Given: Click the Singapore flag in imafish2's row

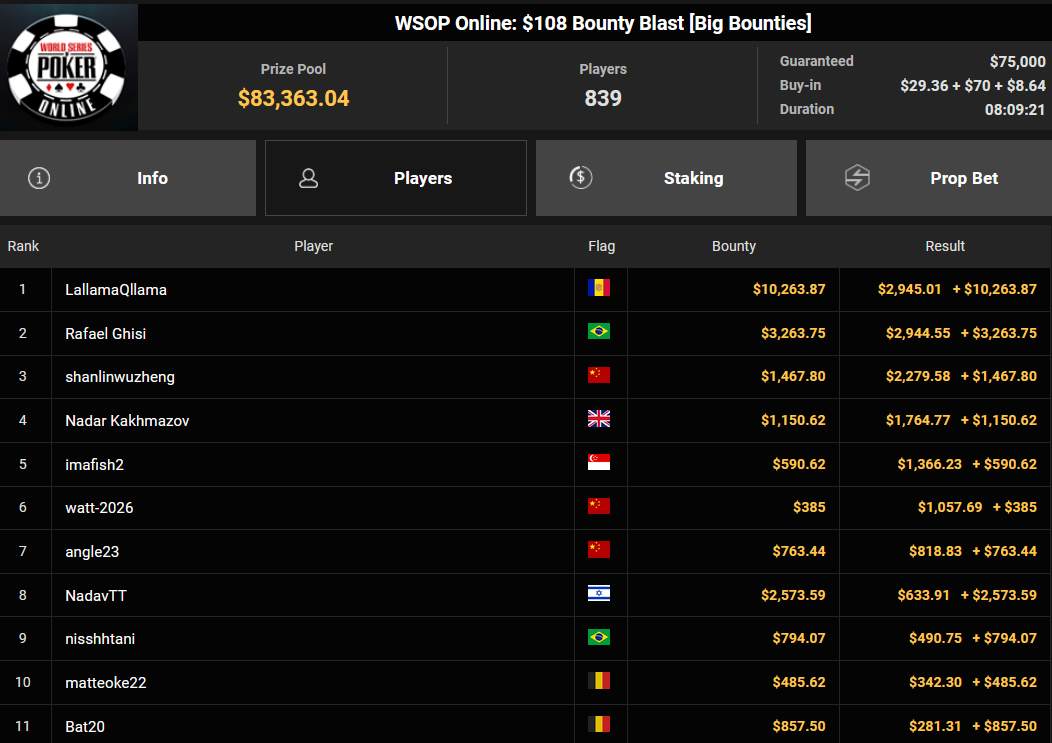Looking at the screenshot, I should 598,462.
